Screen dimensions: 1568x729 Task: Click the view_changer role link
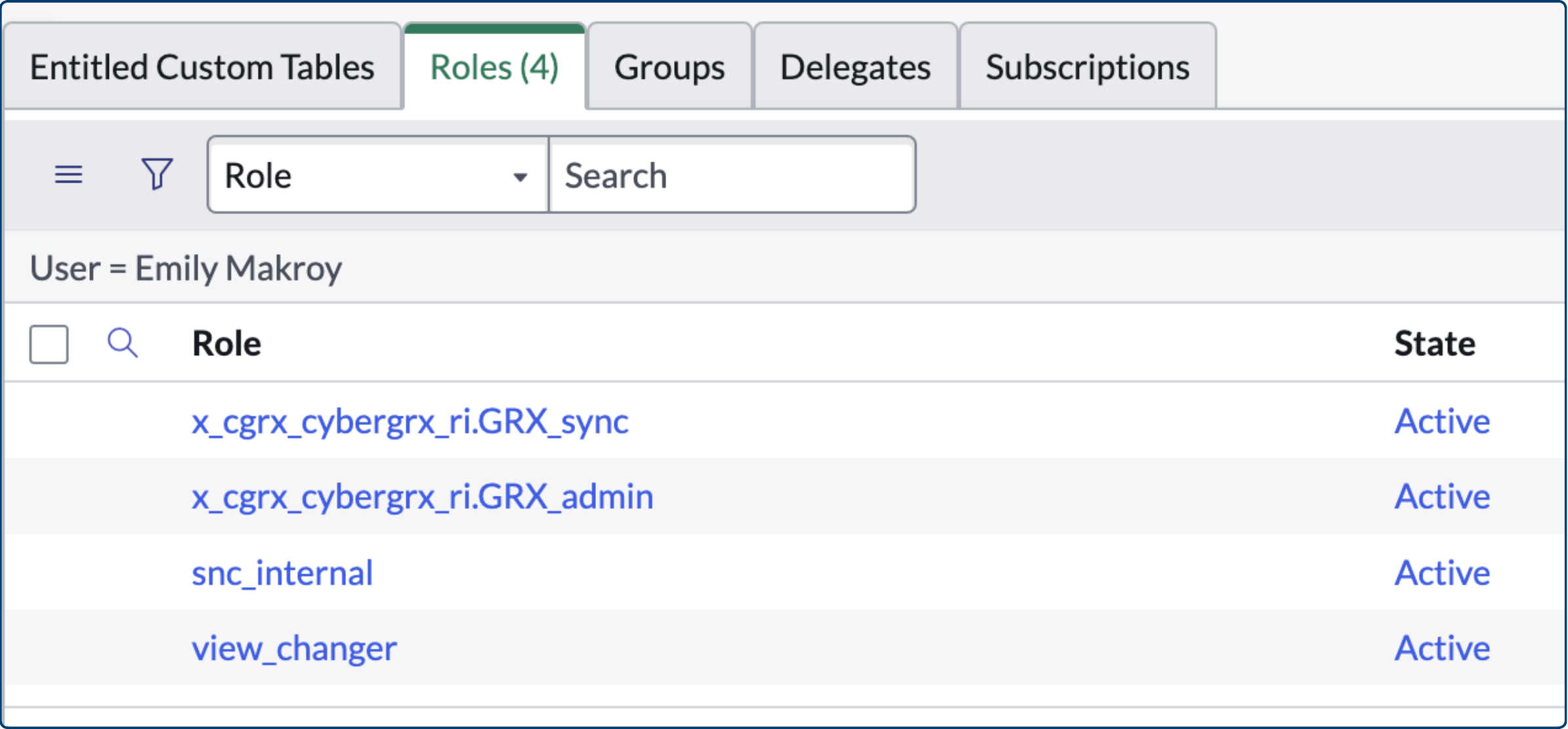(x=294, y=648)
